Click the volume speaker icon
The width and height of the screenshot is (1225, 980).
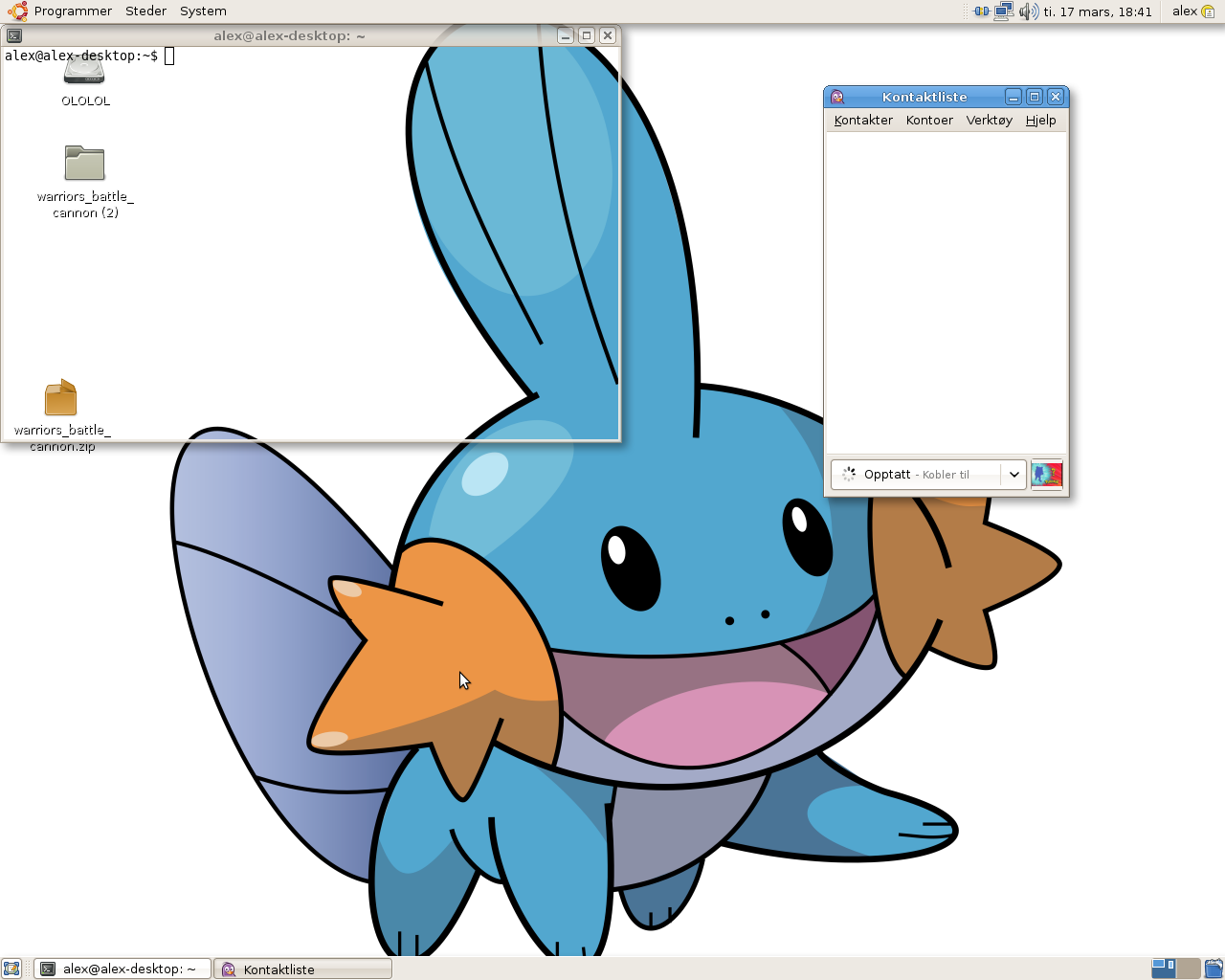[1028, 11]
